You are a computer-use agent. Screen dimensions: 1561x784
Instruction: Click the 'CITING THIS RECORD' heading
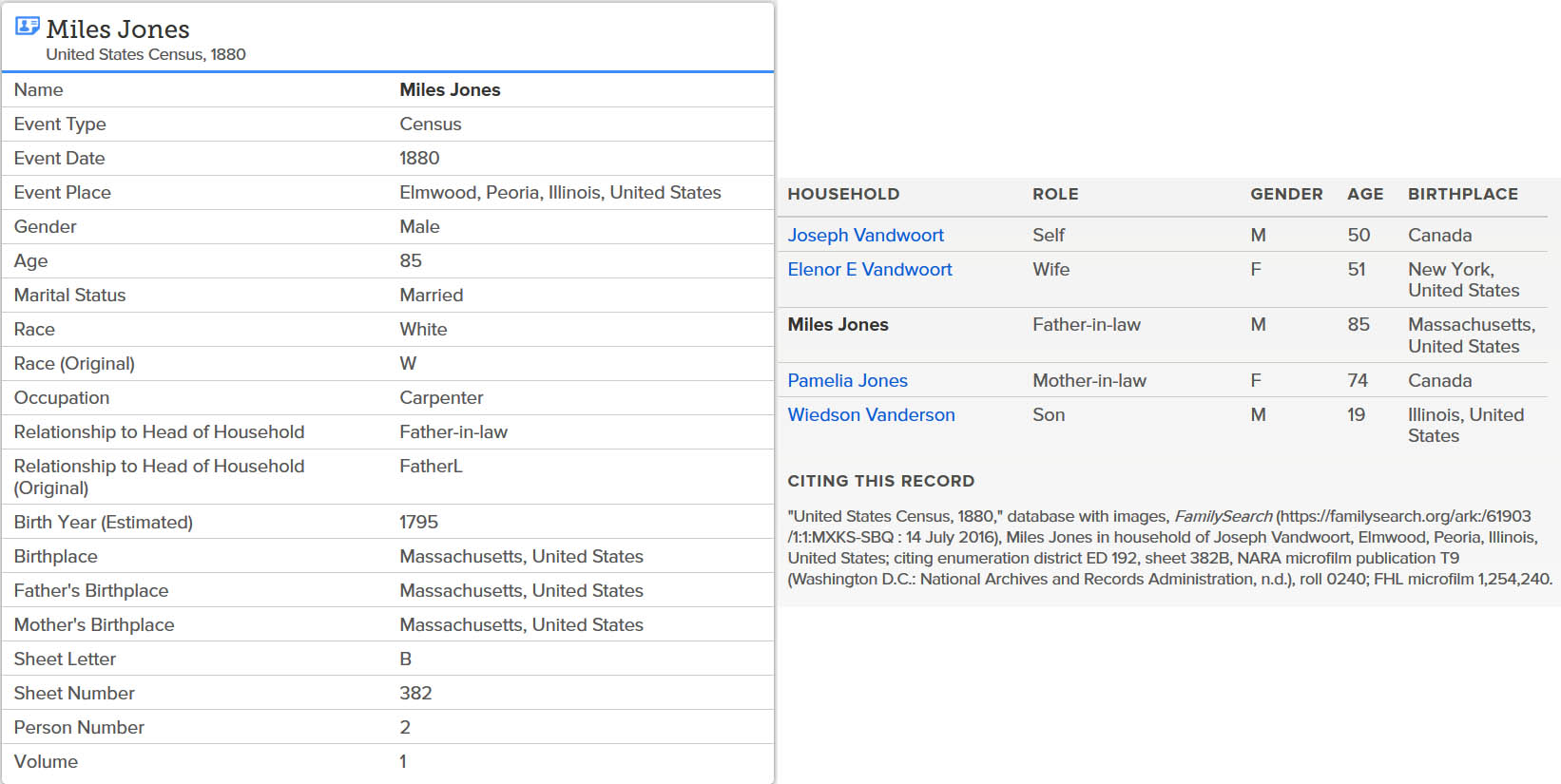[x=881, y=481]
